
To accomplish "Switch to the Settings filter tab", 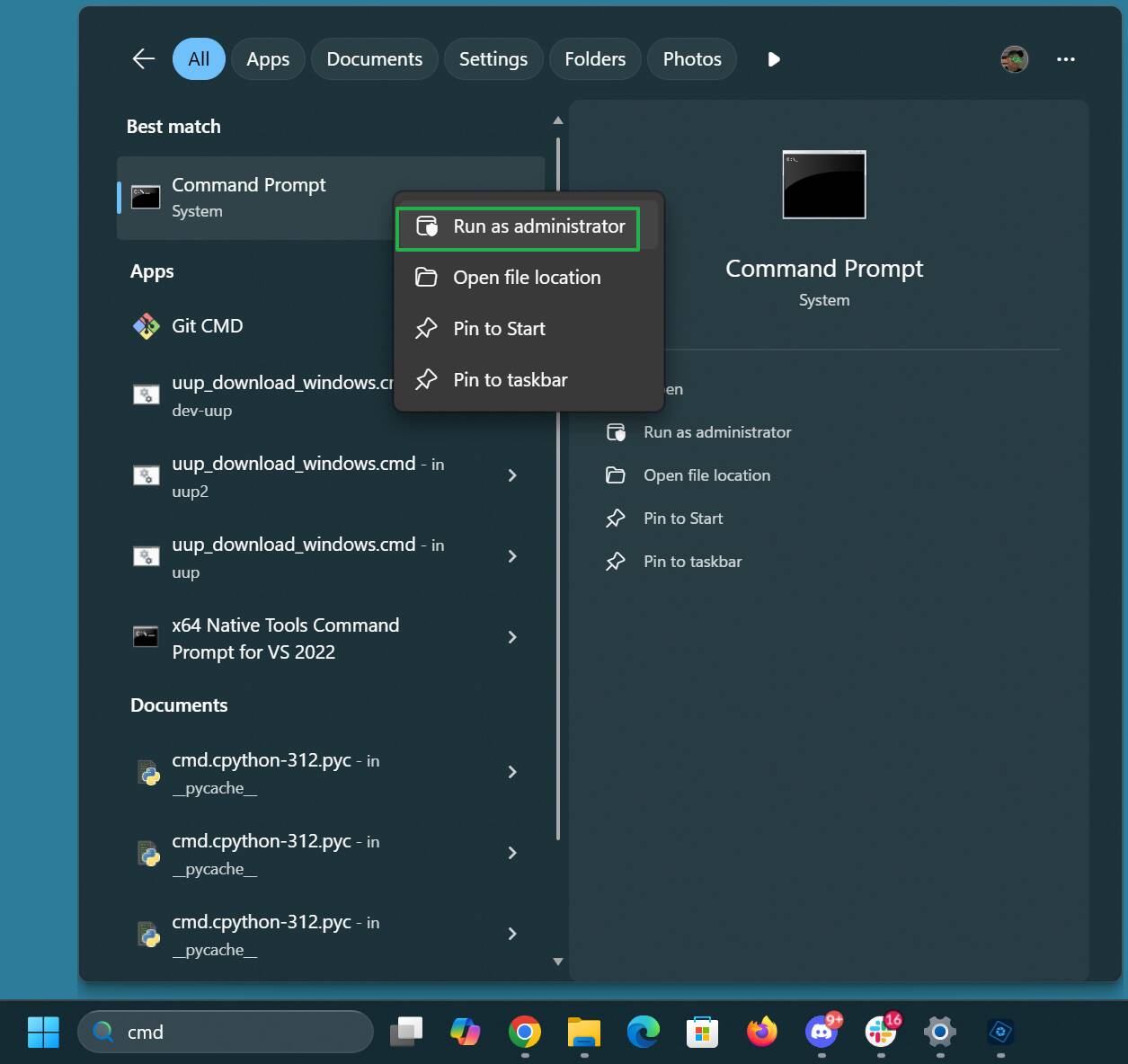I will click(x=493, y=59).
